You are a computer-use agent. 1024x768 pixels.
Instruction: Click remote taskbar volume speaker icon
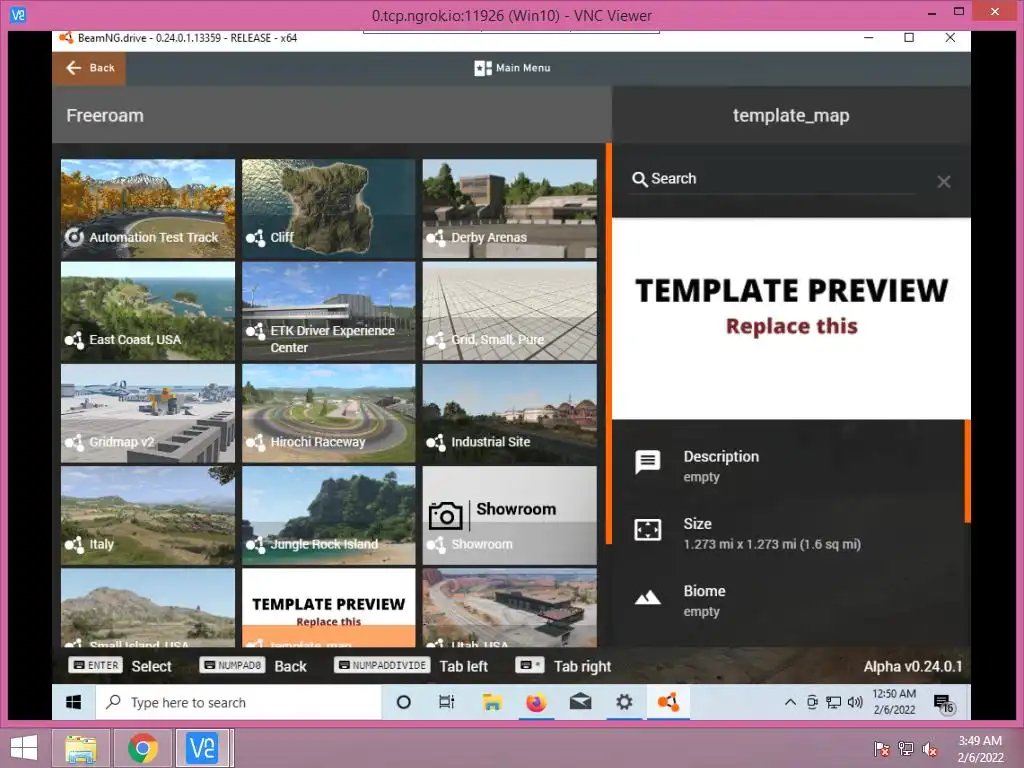[855, 702]
